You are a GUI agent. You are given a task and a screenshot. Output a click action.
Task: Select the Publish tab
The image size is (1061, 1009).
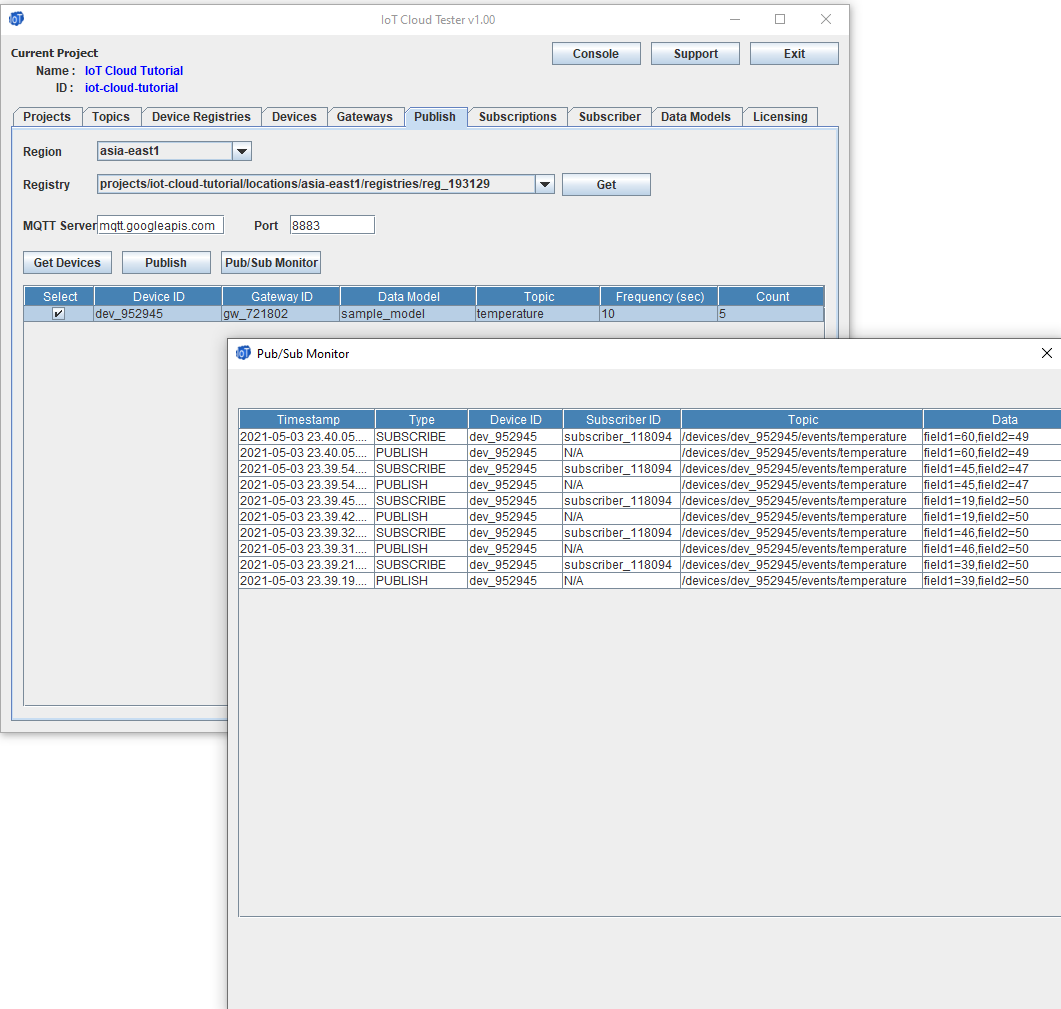click(x=435, y=116)
